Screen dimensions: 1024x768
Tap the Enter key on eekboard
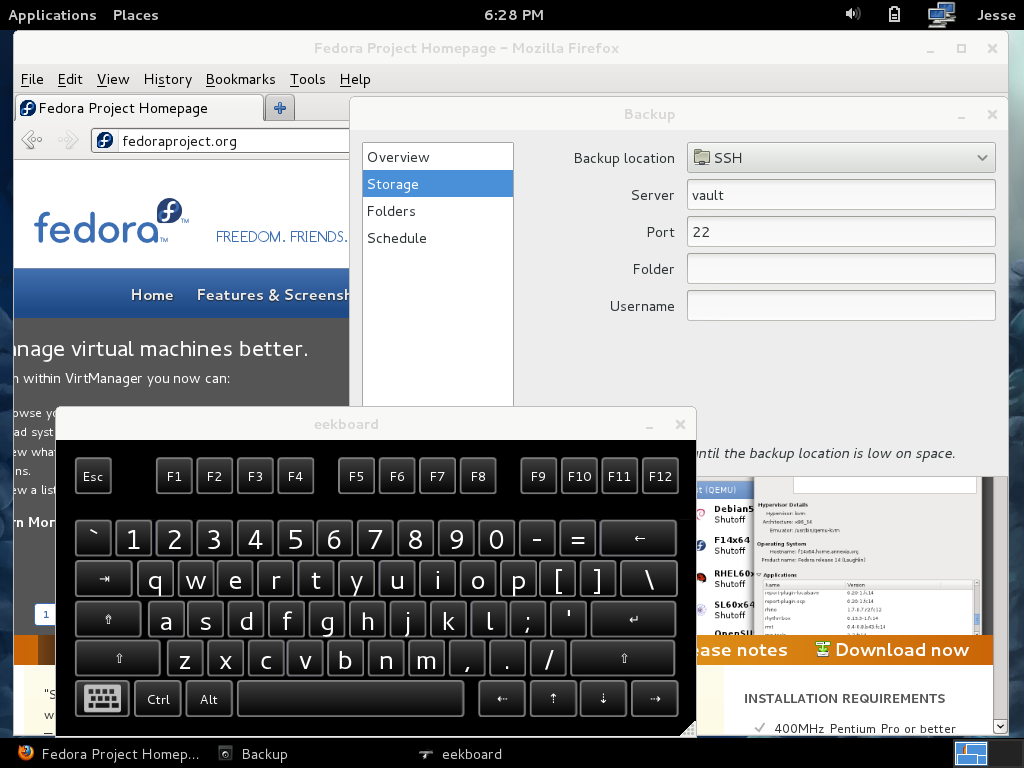633,619
